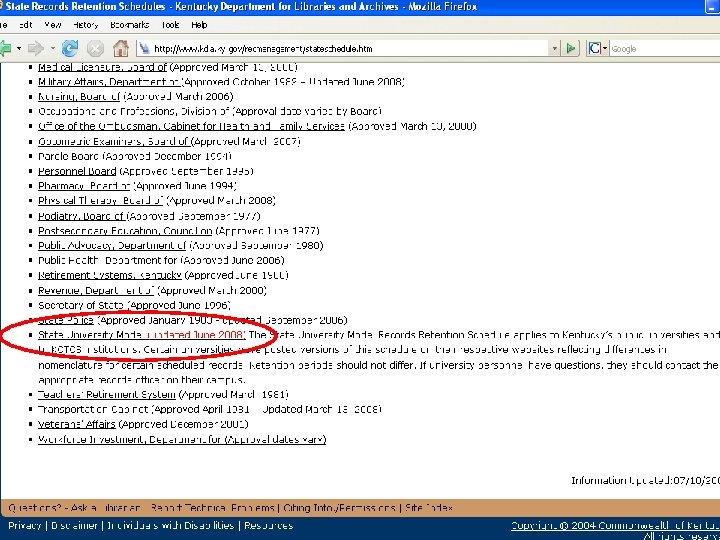Click Site Index footer link
The image size is (720, 540).
click(x=429, y=508)
